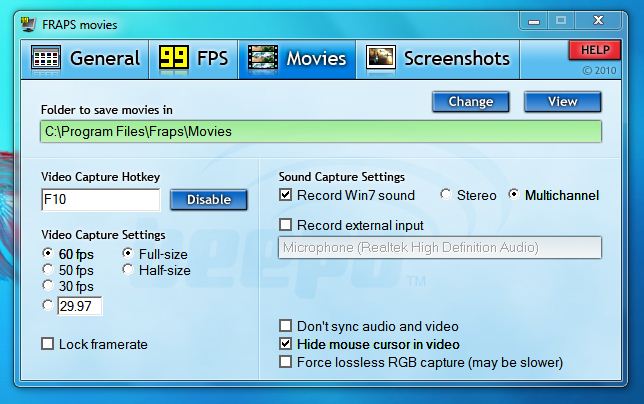This screenshot has height=404, width=644.
Task: Disable the video capture hotkey
Action: [209, 200]
